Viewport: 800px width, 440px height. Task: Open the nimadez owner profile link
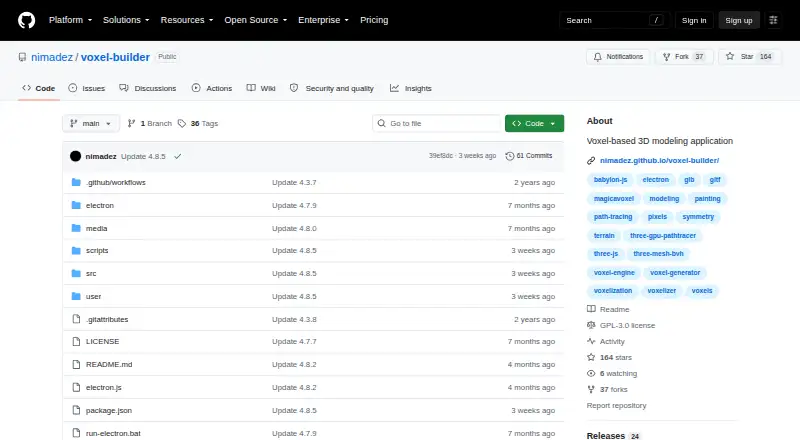click(52, 57)
